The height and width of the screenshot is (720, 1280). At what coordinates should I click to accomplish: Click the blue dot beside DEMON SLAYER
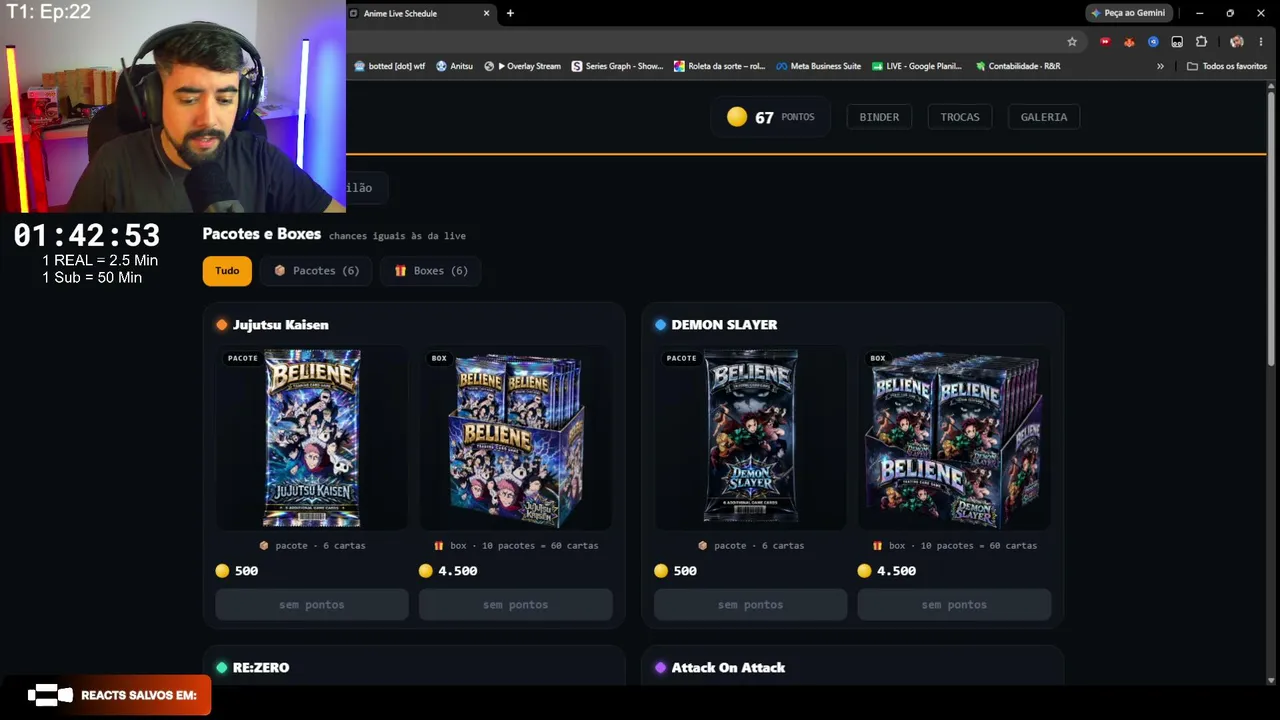pyautogui.click(x=660, y=325)
